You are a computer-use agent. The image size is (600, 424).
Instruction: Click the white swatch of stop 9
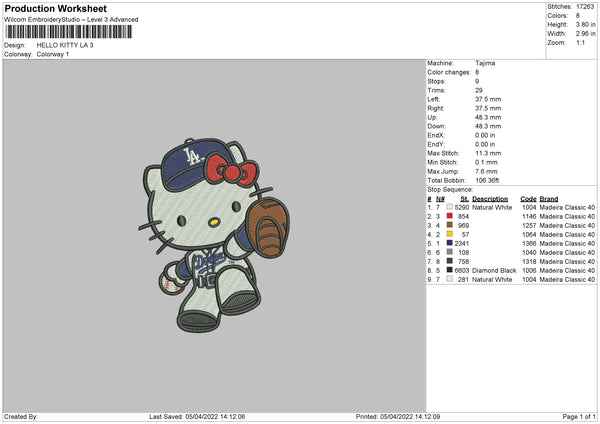pyautogui.click(x=450, y=279)
